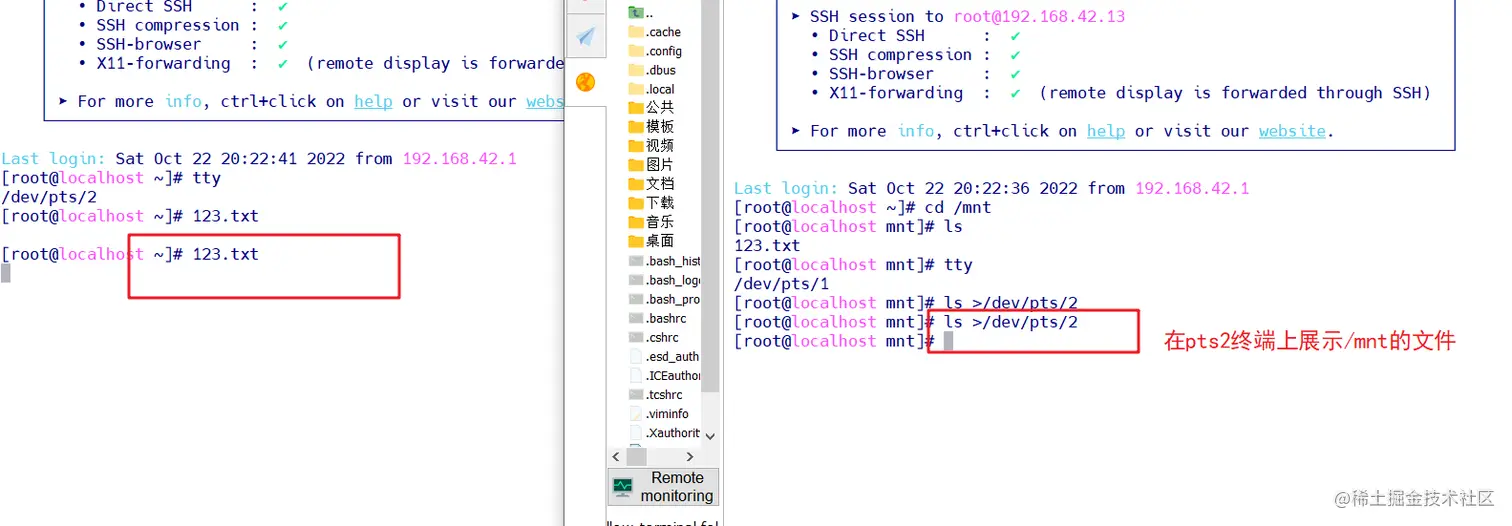Click file list horizontal scroll-right arrow
The width and height of the screenshot is (1512, 526).
[x=691, y=456]
